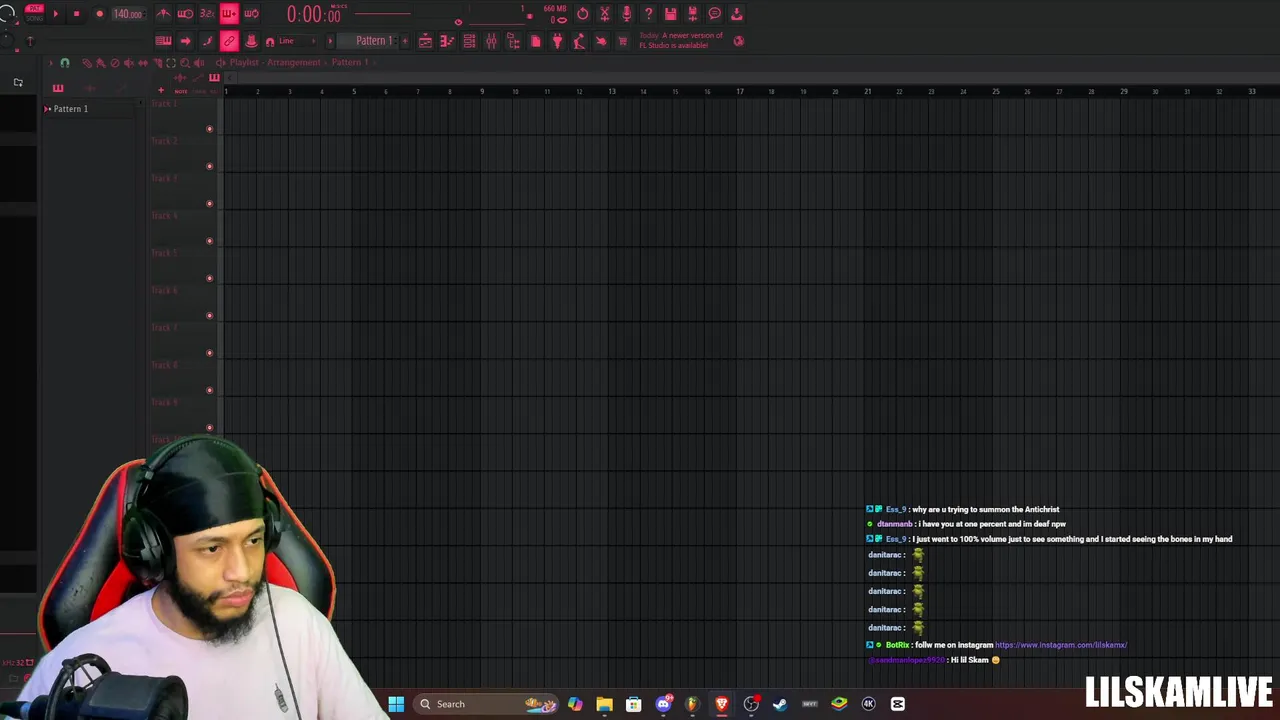This screenshot has height=720, width=1280.
Task: Click the stamp icon in the toolbar
Action: tap(251, 41)
